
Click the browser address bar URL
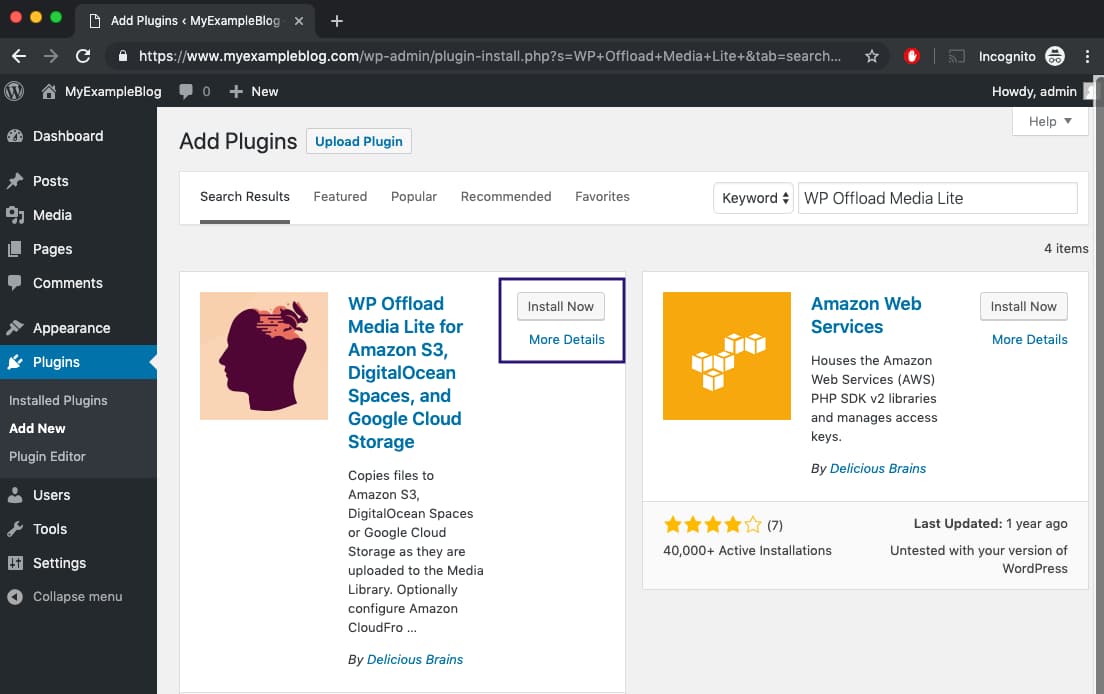[x=489, y=56]
